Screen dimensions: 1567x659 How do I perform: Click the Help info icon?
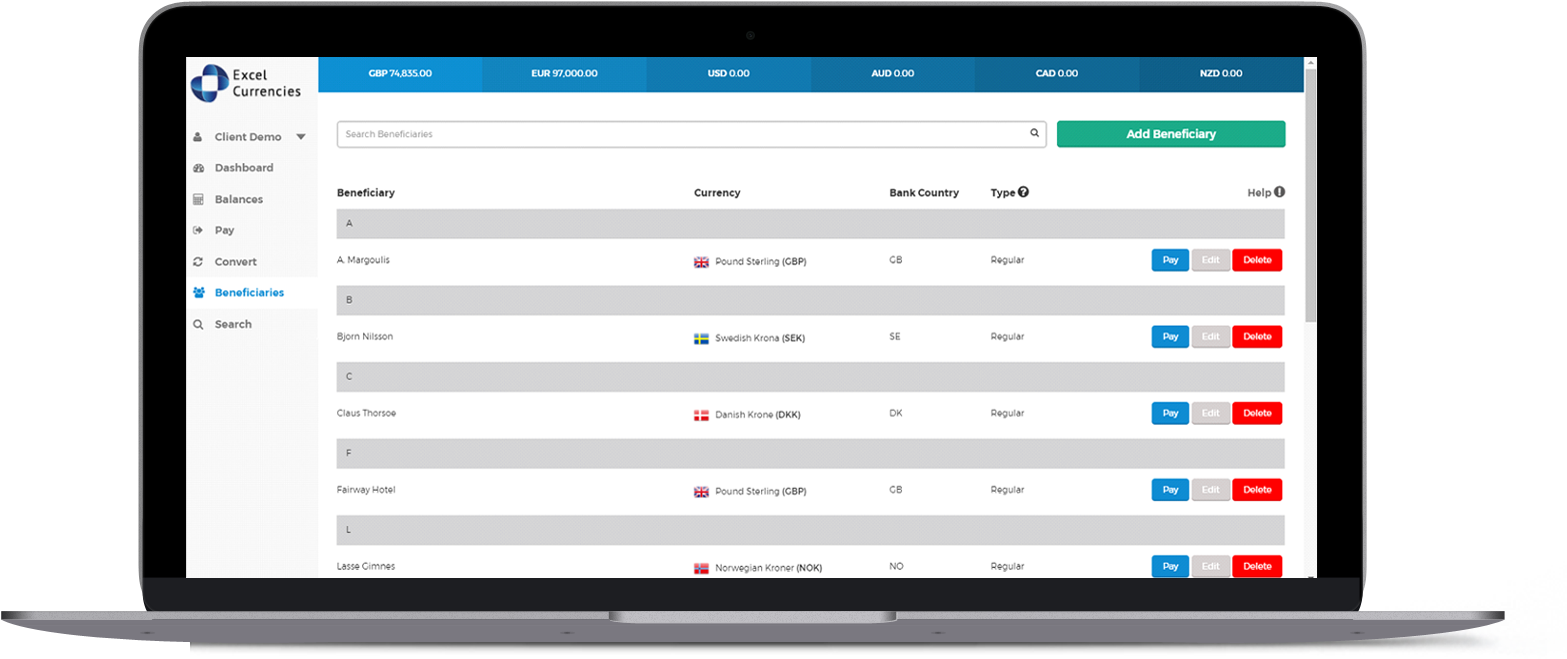coord(1279,192)
